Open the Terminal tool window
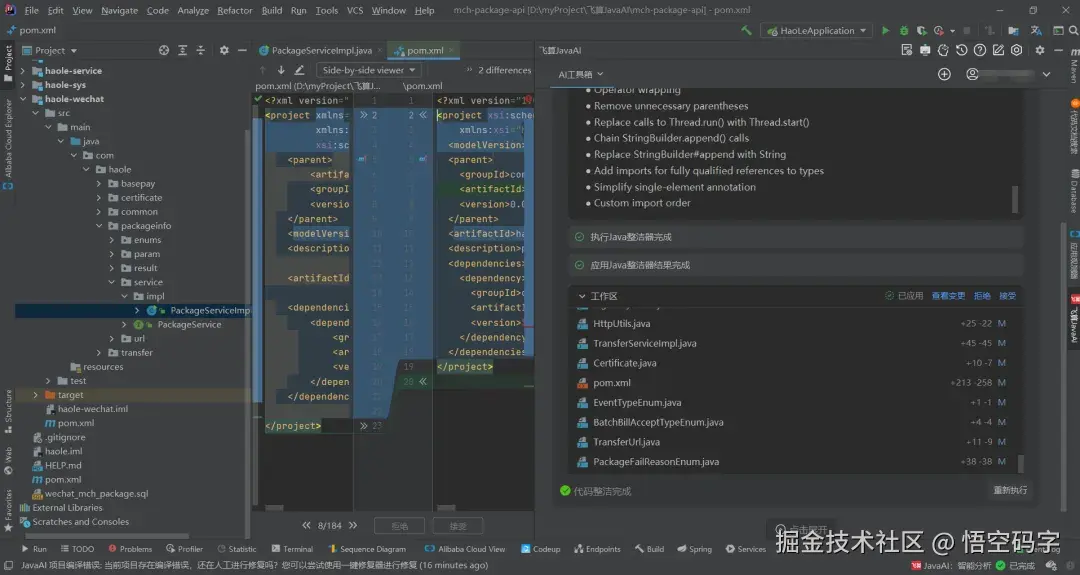The height and width of the screenshot is (575, 1080). point(297,549)
